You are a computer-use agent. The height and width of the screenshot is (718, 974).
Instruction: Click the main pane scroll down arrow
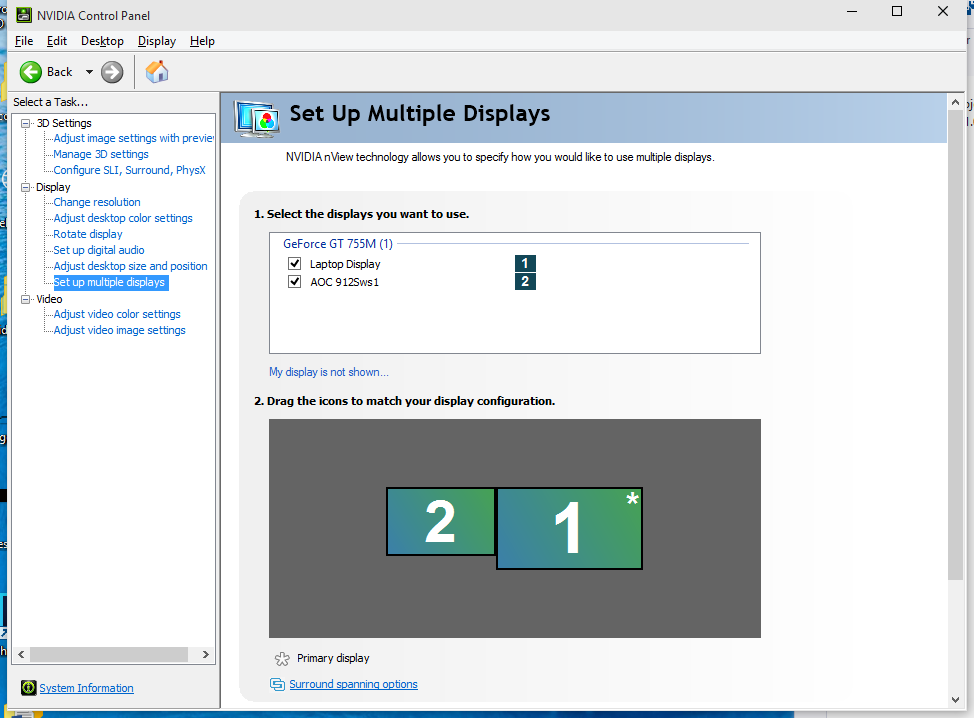[x=955, y=699]
